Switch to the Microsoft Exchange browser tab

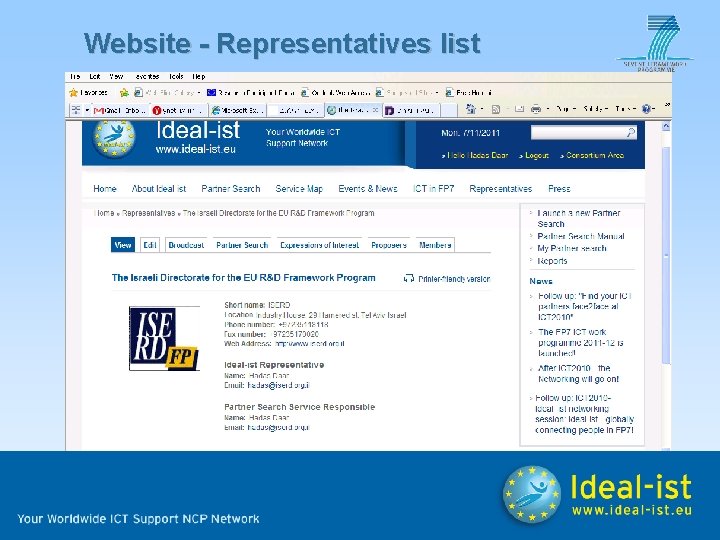pyautogui.click(x=238, y=110)
